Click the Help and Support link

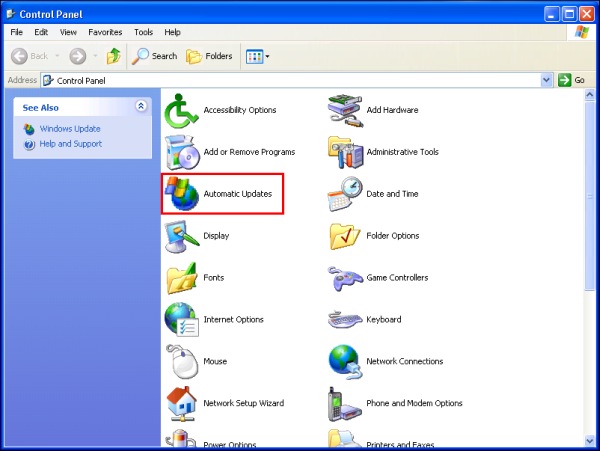71,144
